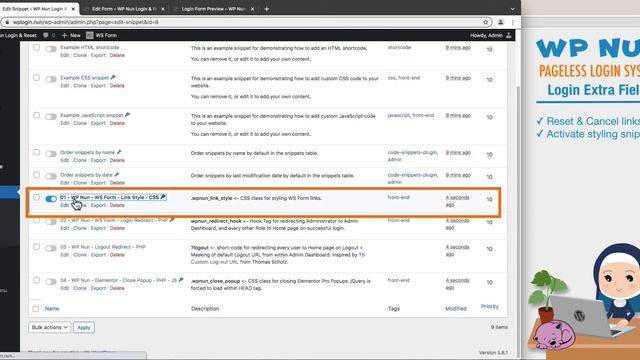Clone the Example JavaScript snippet

point(80,123)
